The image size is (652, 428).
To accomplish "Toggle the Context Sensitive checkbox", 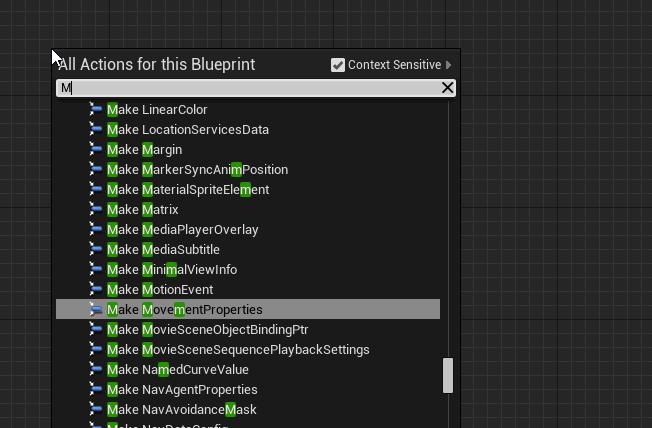I will coord(338,65).
